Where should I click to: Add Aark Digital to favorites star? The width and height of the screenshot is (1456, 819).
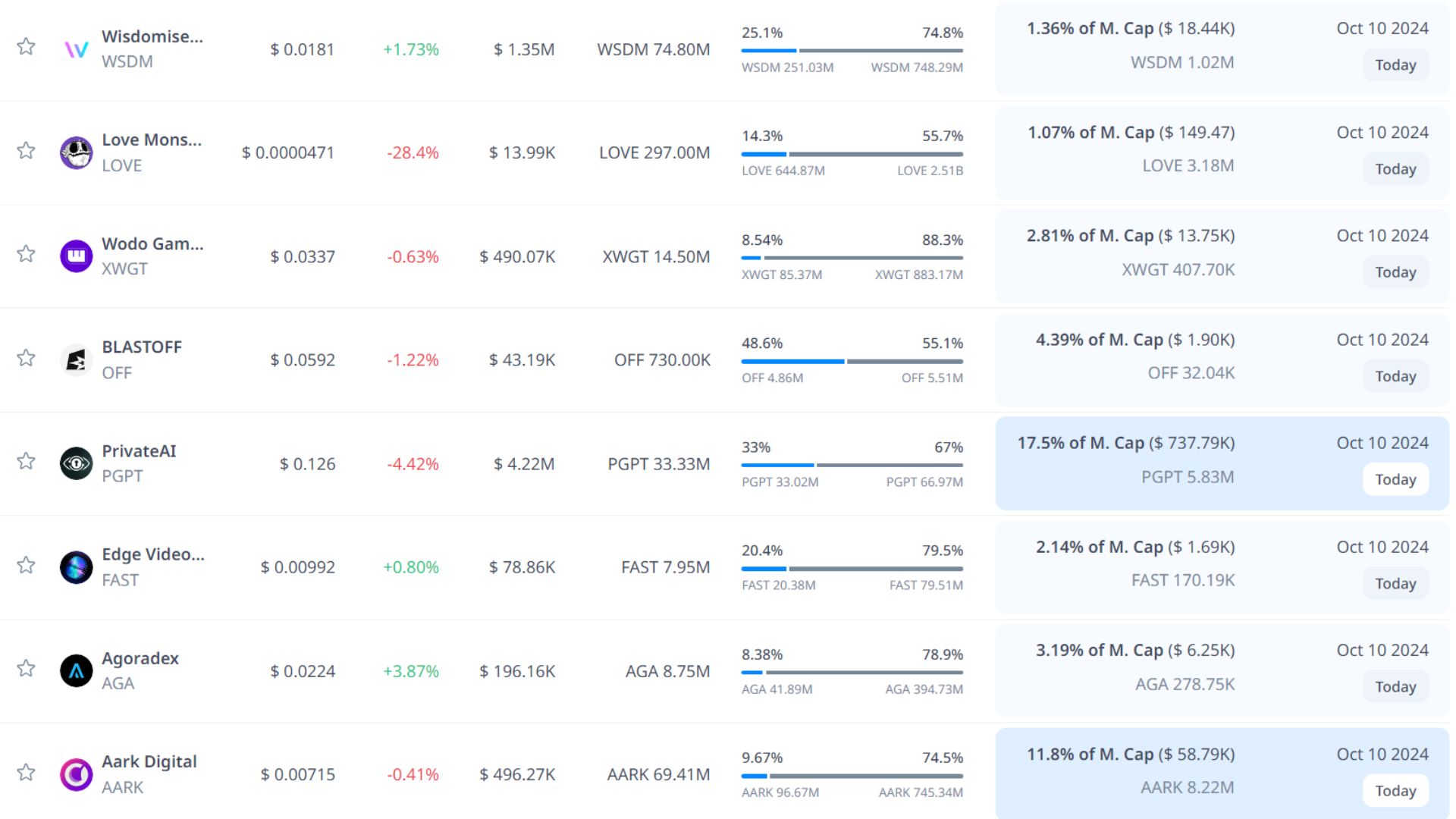(x=26, y=772)
